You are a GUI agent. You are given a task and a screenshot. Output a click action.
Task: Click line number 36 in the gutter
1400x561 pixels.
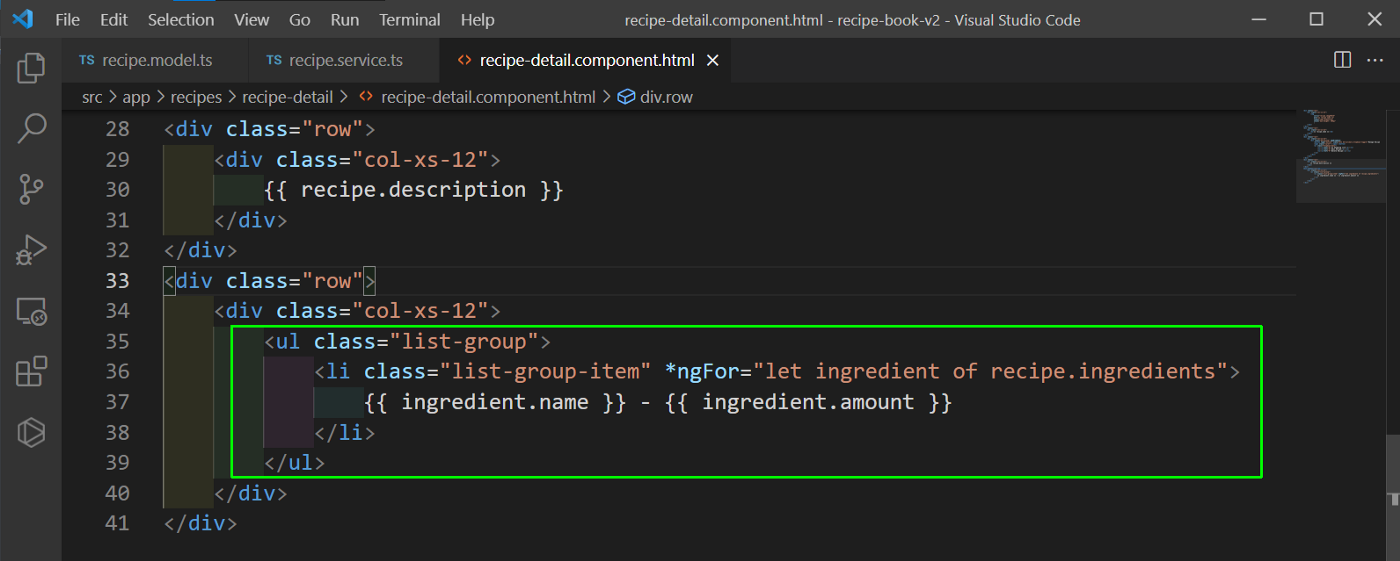click(117, 372)
